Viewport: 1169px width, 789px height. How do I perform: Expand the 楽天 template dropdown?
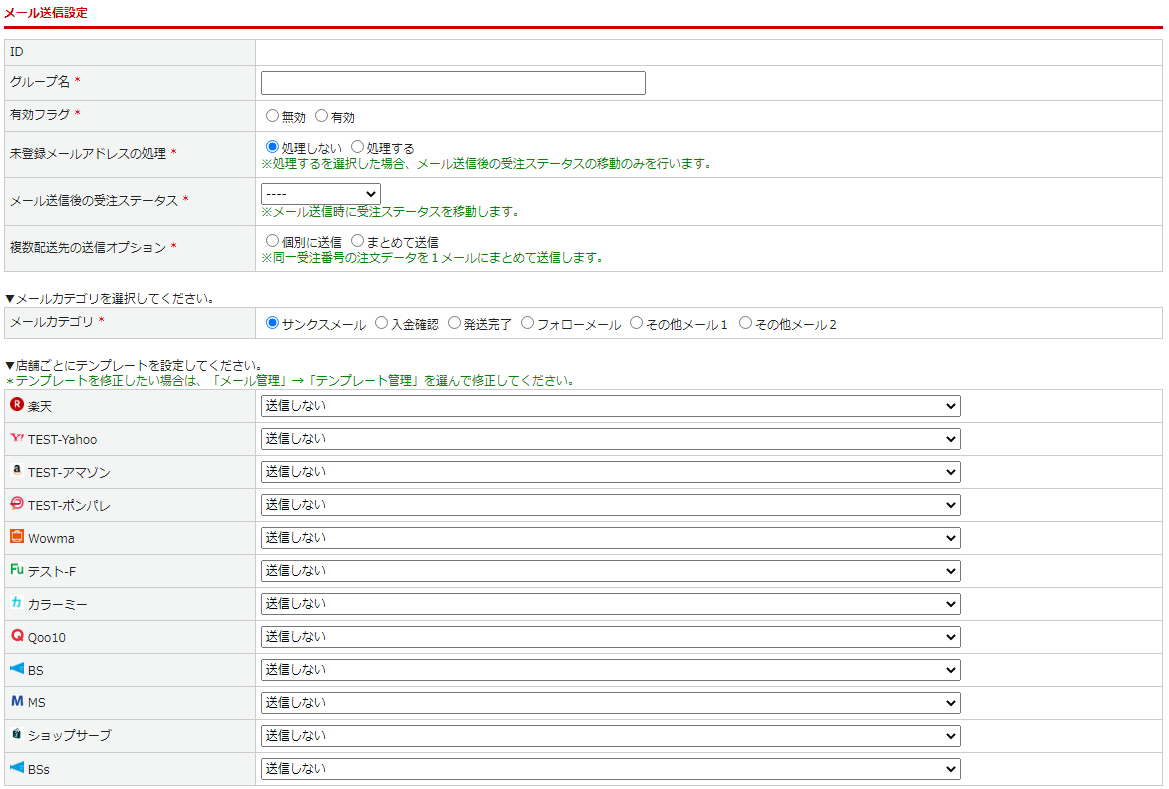point(610,406)
